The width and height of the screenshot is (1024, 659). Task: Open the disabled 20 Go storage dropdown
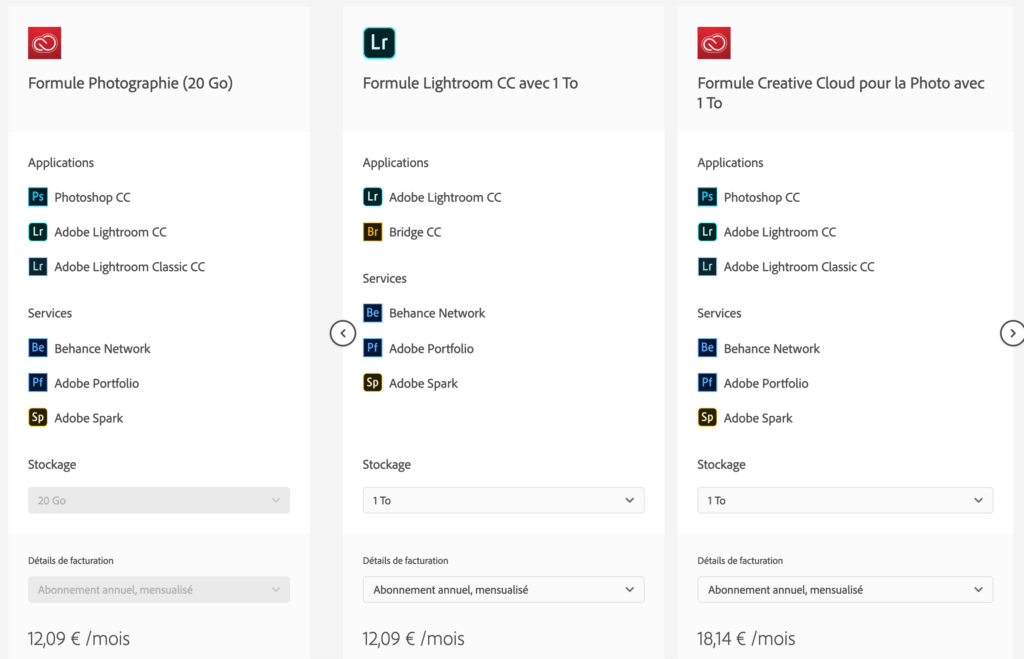[x=159, y=500]
